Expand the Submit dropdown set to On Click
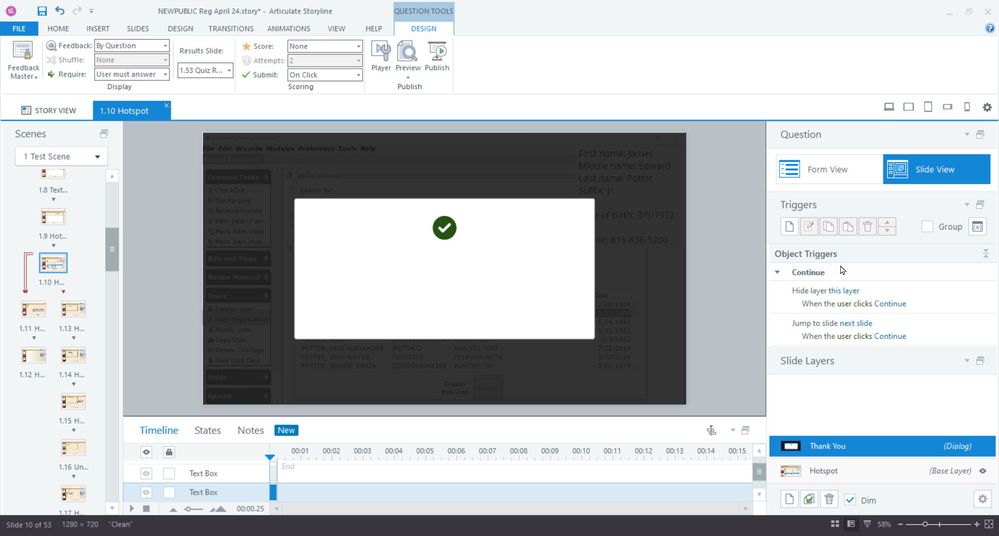 coord(324,75)
